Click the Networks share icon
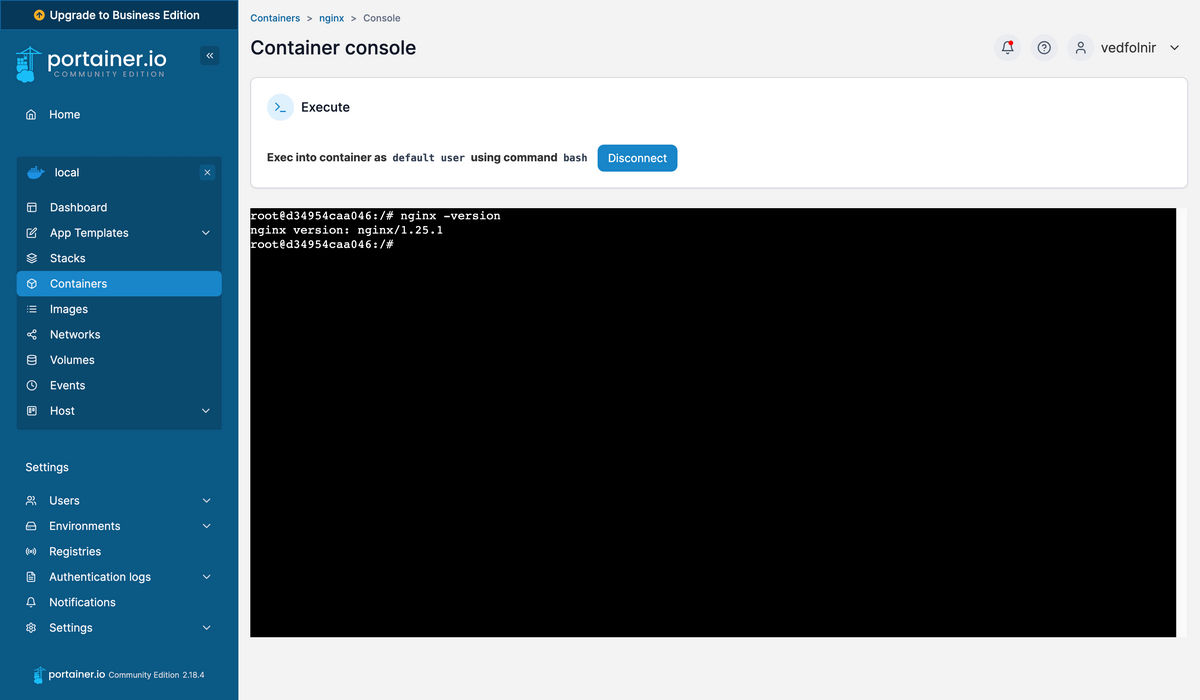This screenshot has height=700, width=1200. point(32,335)
